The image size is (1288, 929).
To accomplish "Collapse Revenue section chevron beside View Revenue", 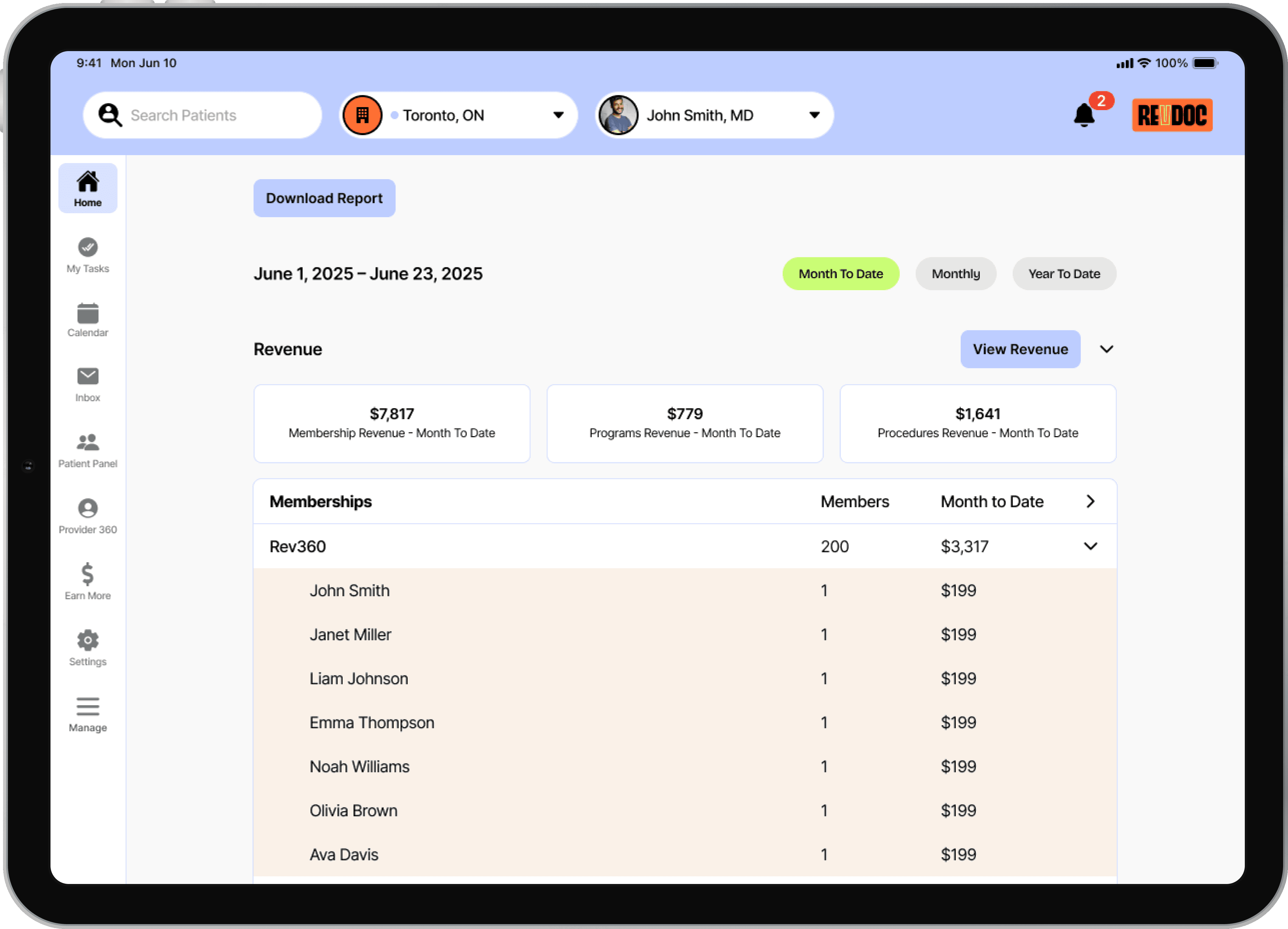I will click(x=1106, y=349).
